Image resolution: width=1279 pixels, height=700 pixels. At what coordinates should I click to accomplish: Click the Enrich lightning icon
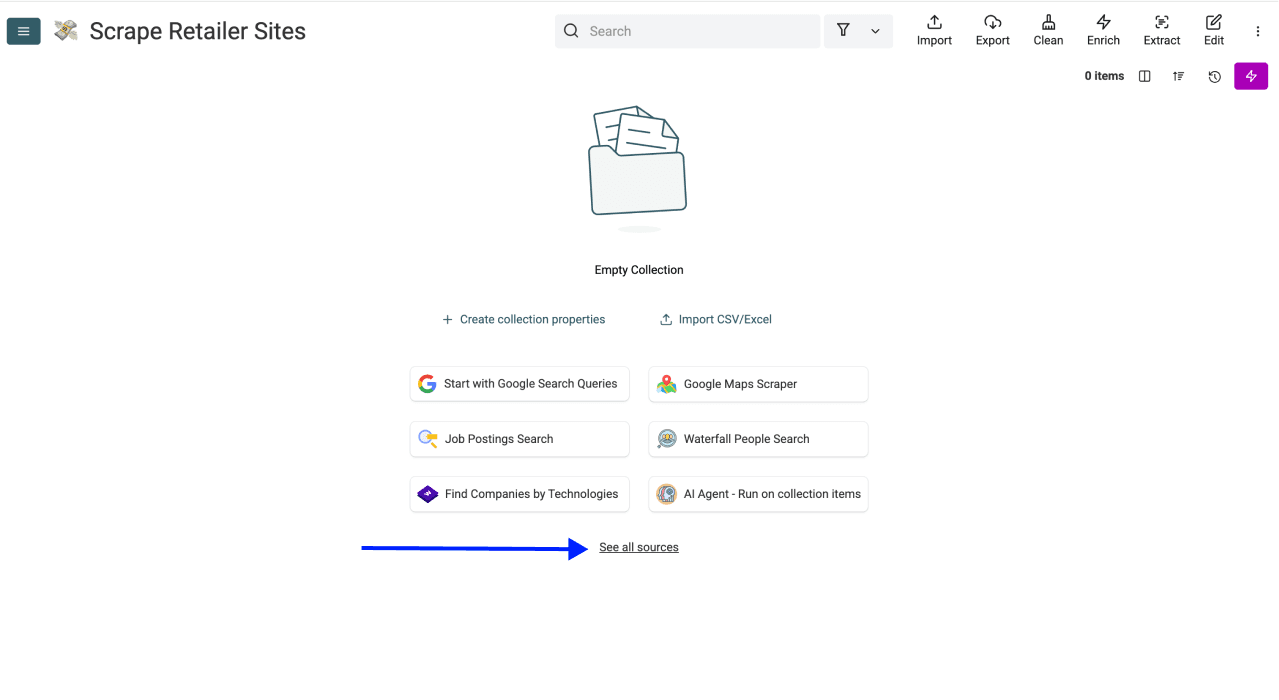coord(1103,30)
